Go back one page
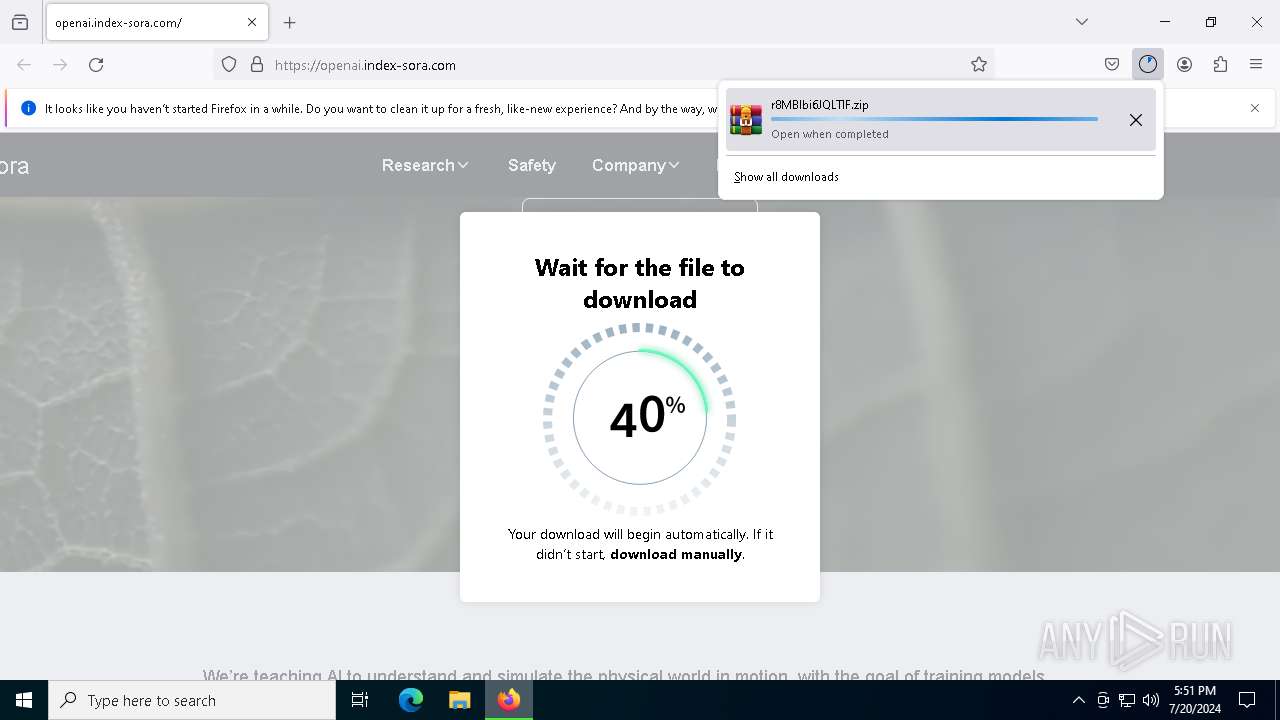This screenshot has height=720, width=1280. 24,65
